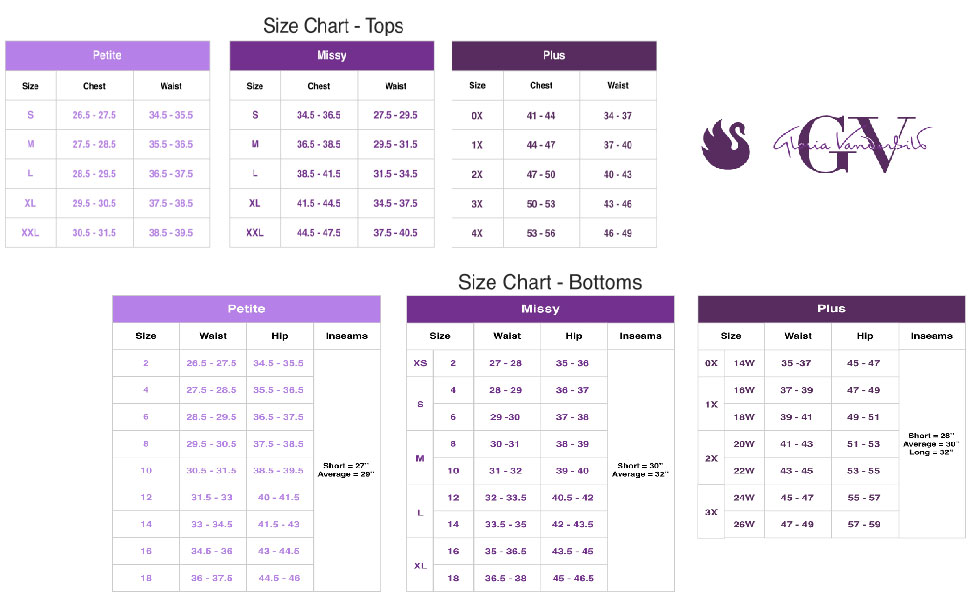The width and height of the screenshot is (970, 600).
Task: Click the Inseams column header in Plus bottoms
Action: tap(931, 336)
